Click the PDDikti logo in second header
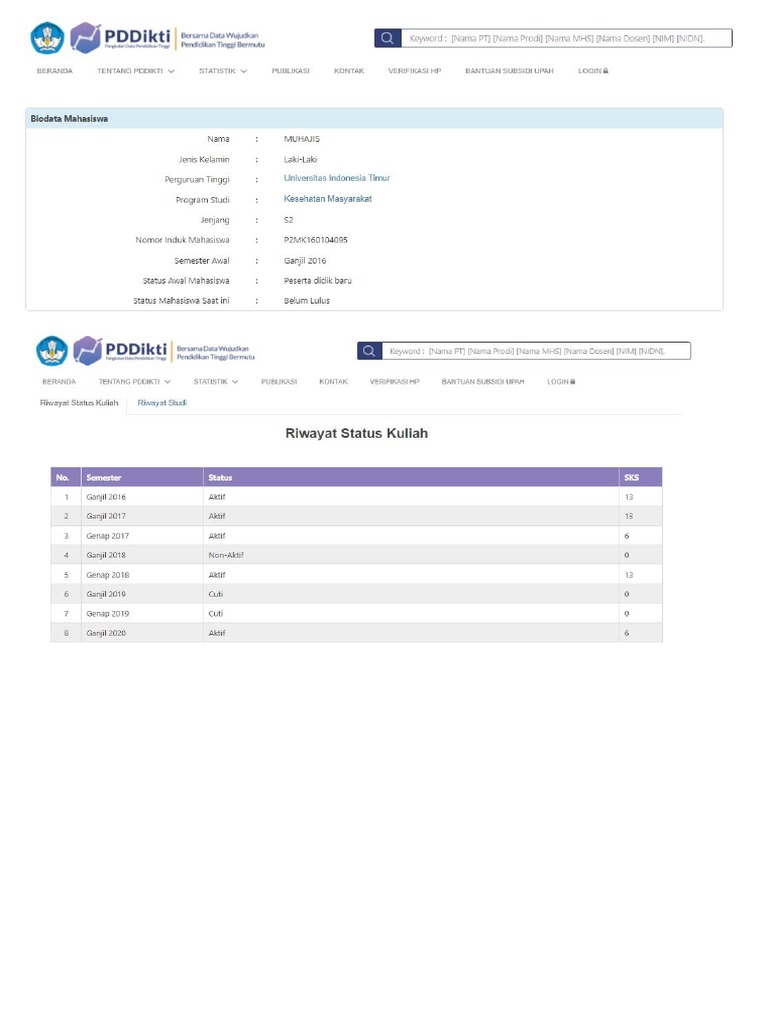This screenshot has width=768, height=1024. [120, 351]
